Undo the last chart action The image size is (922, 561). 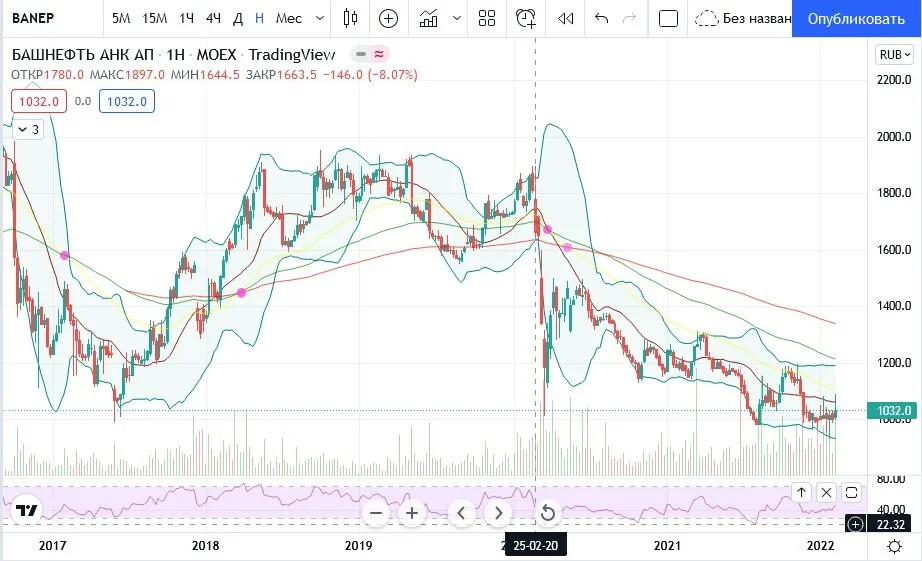click(601, 18)
